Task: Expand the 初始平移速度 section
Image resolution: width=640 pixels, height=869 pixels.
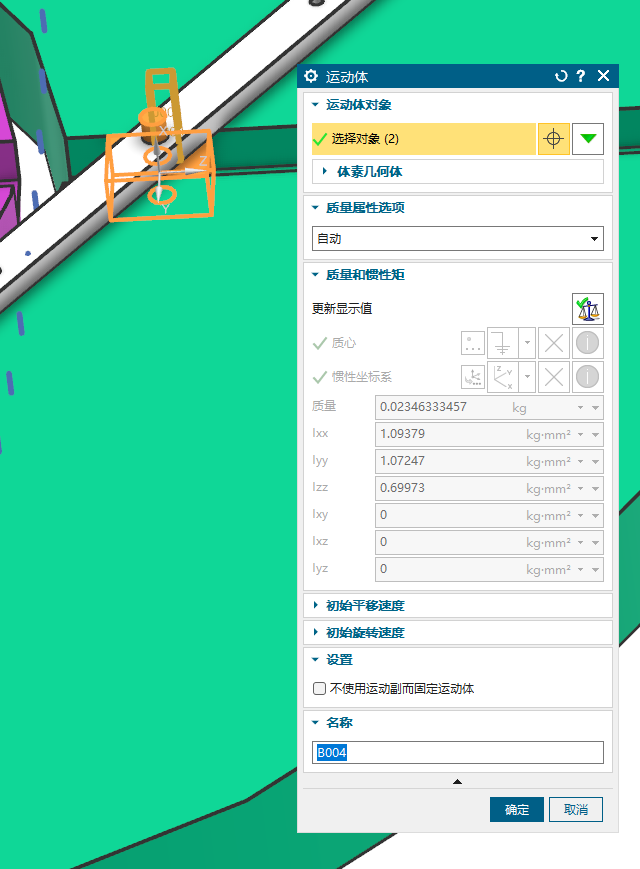Action: [315, 605]
